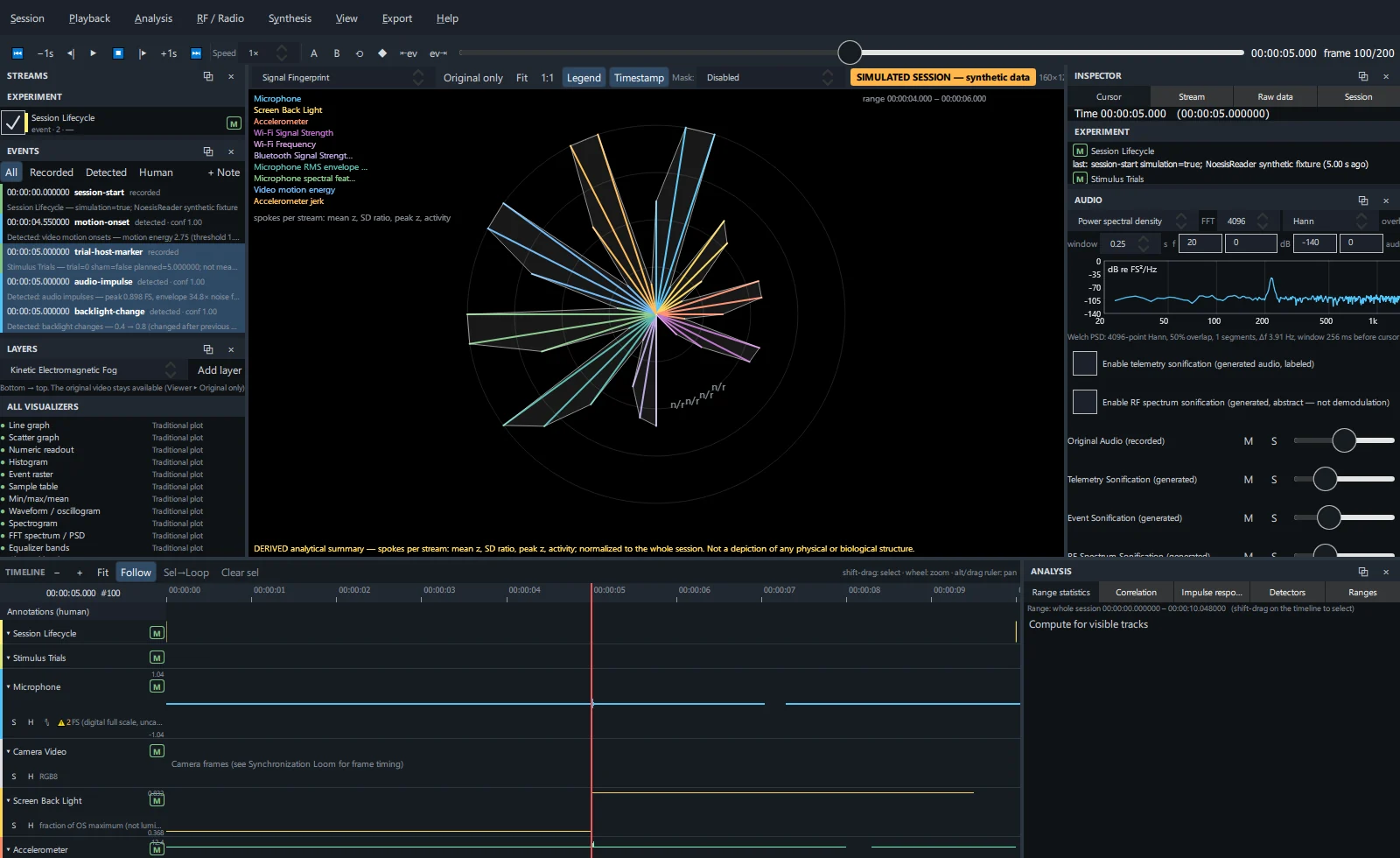The image size is (1400, 858).
Task: Stop playback with the stop icon
Action: [x=118, y=53]
